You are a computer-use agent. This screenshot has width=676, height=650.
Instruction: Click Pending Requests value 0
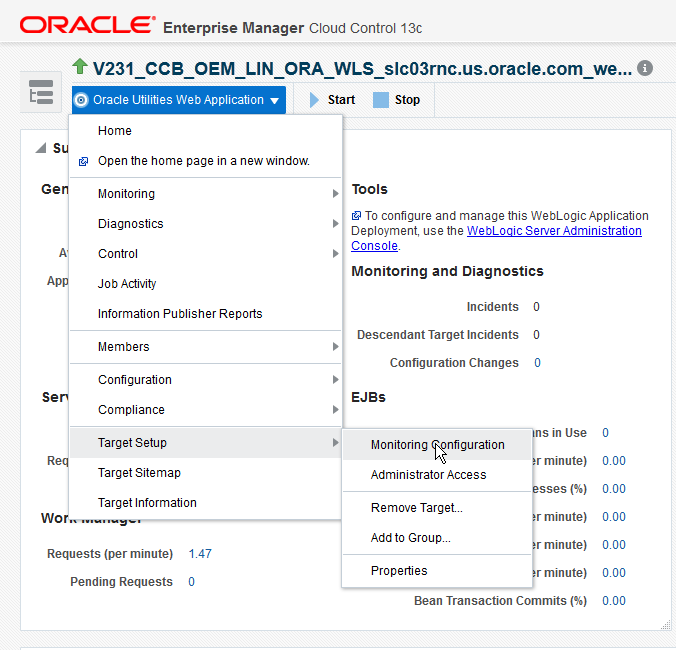191,581
